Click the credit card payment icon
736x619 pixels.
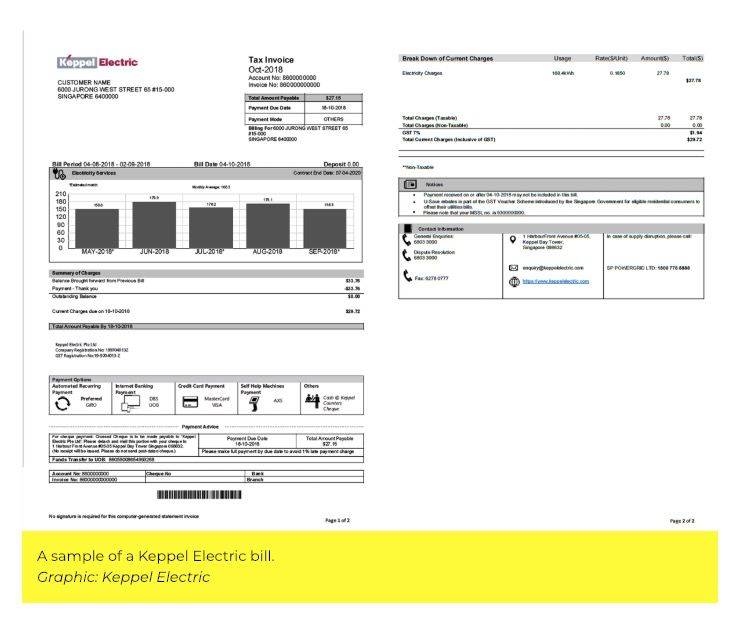coord(190,402)
